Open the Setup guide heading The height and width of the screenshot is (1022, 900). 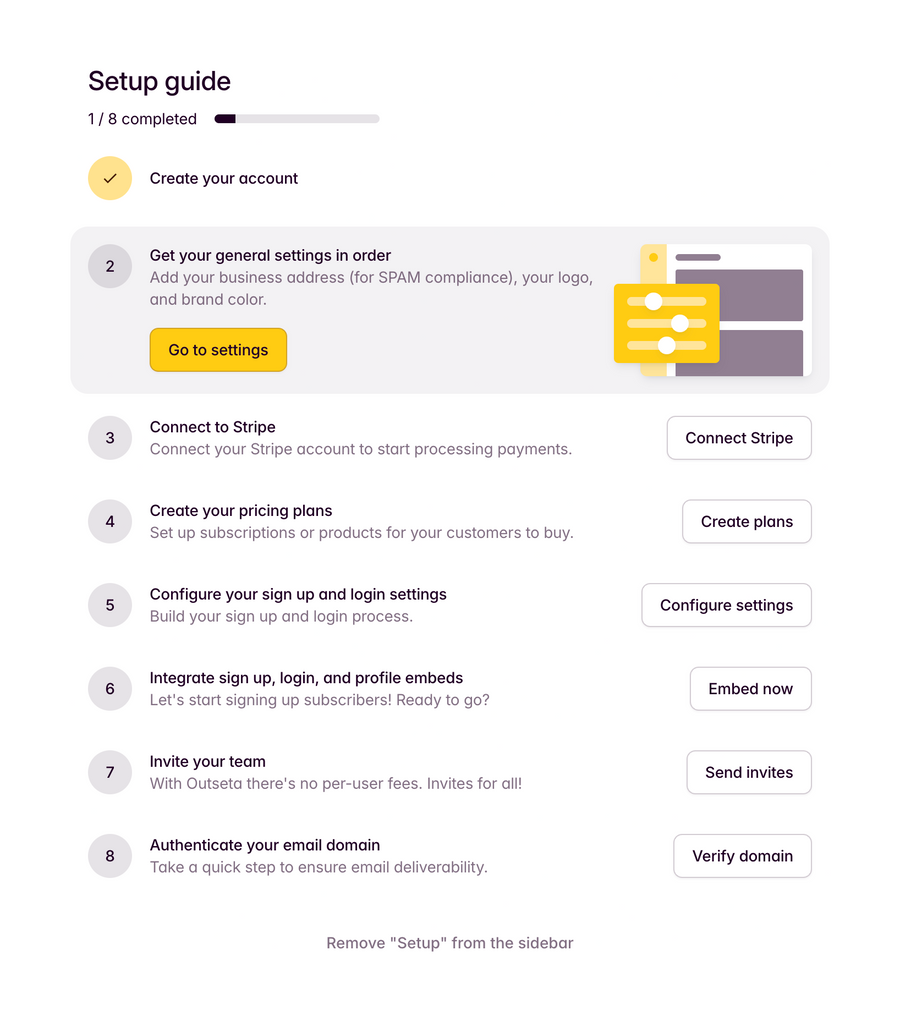click(159, 81)
